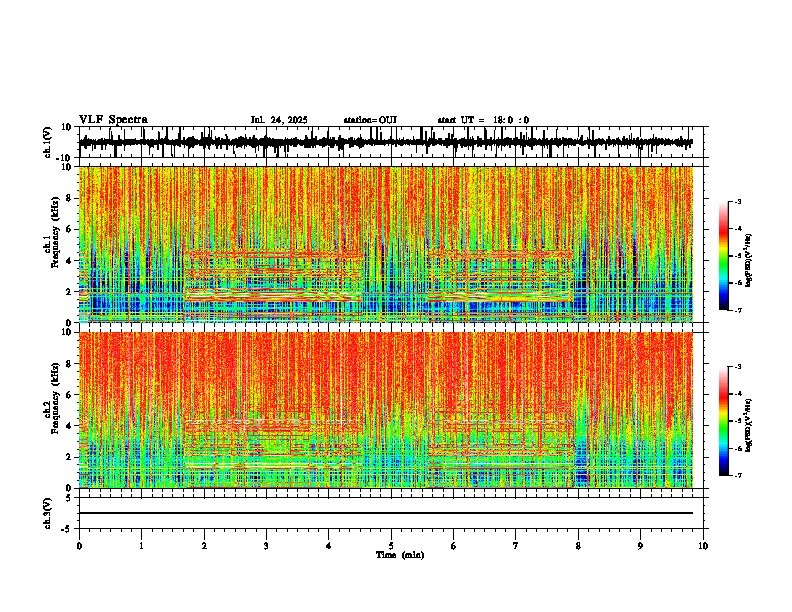Image resolution: width=792 pixels, height=612 pixels.
Task: Click the ch.2 color bar log(PSD) label
Action: click(748, 425)
